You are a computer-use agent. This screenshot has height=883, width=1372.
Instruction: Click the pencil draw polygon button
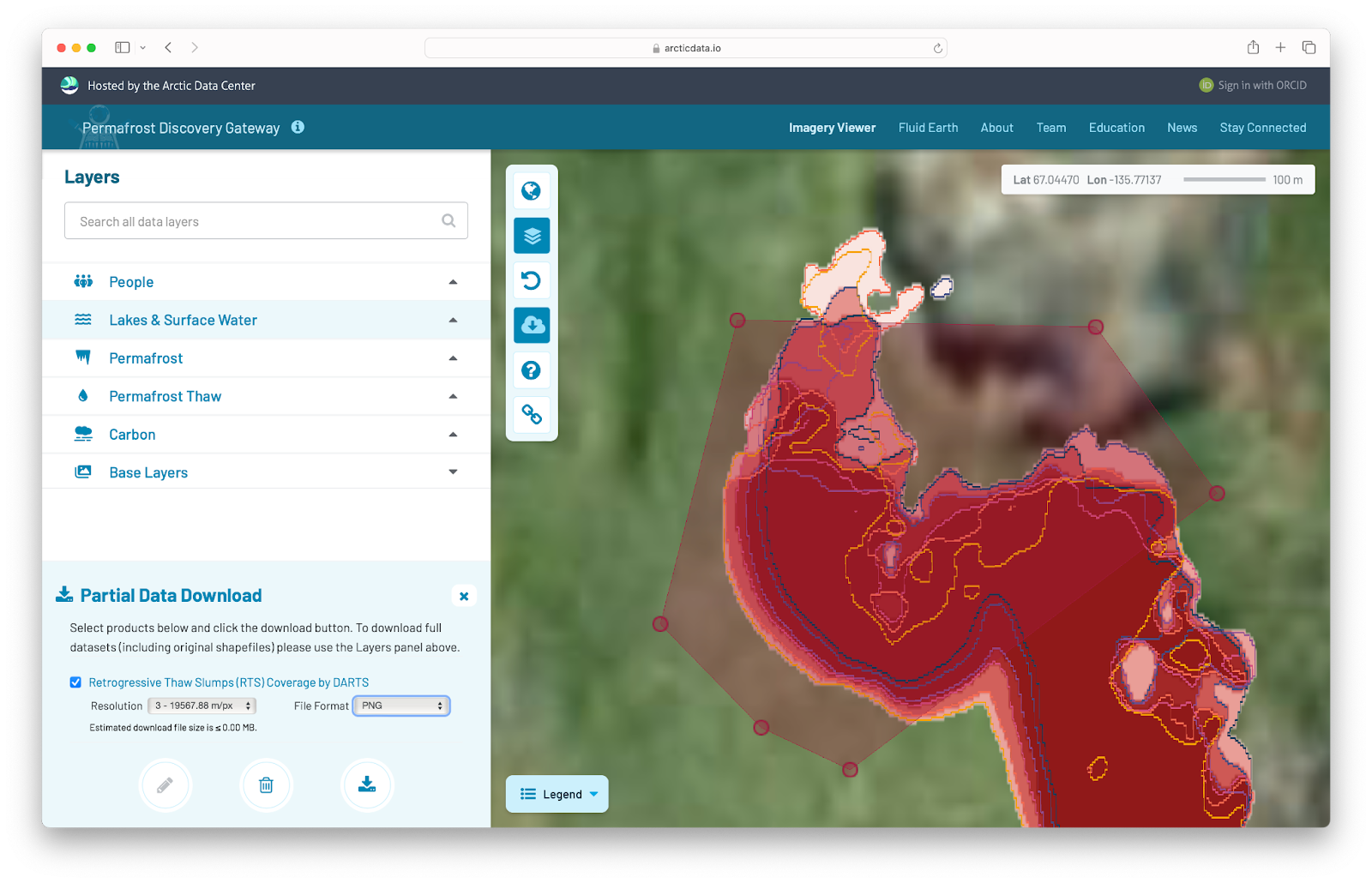tap(165, 785)
